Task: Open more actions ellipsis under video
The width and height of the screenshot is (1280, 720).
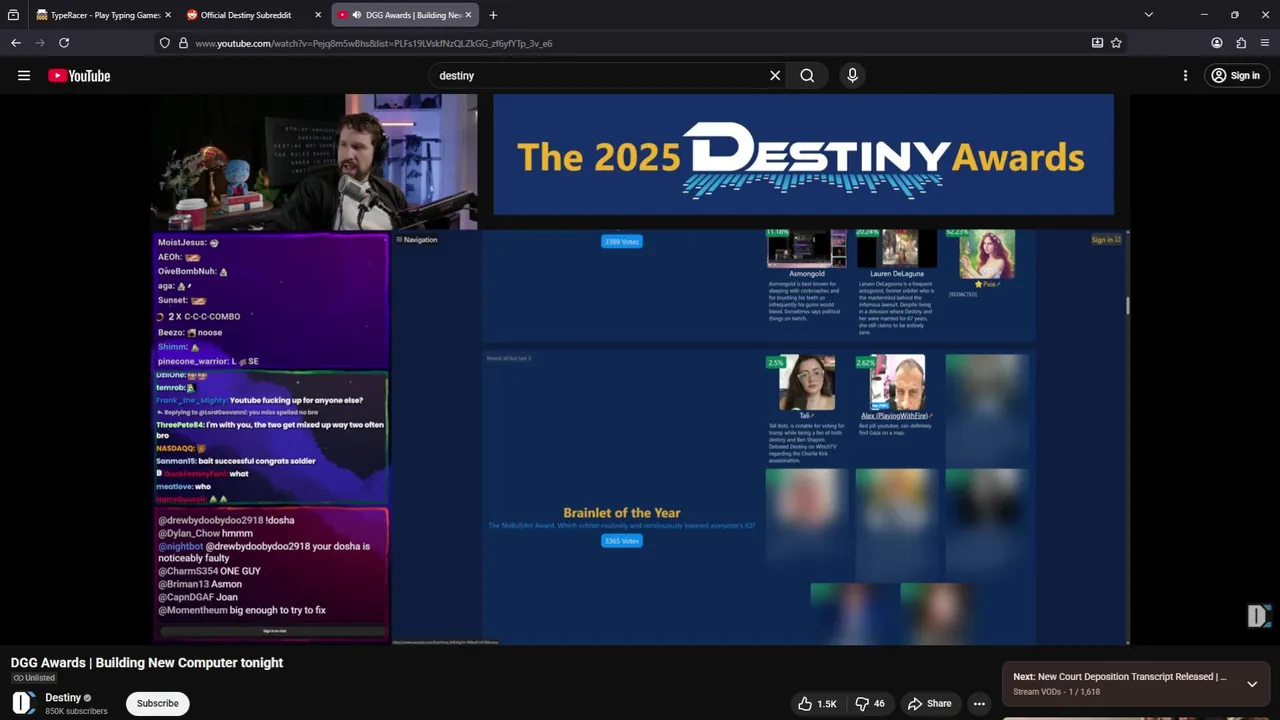Action: tap(979, 704)
